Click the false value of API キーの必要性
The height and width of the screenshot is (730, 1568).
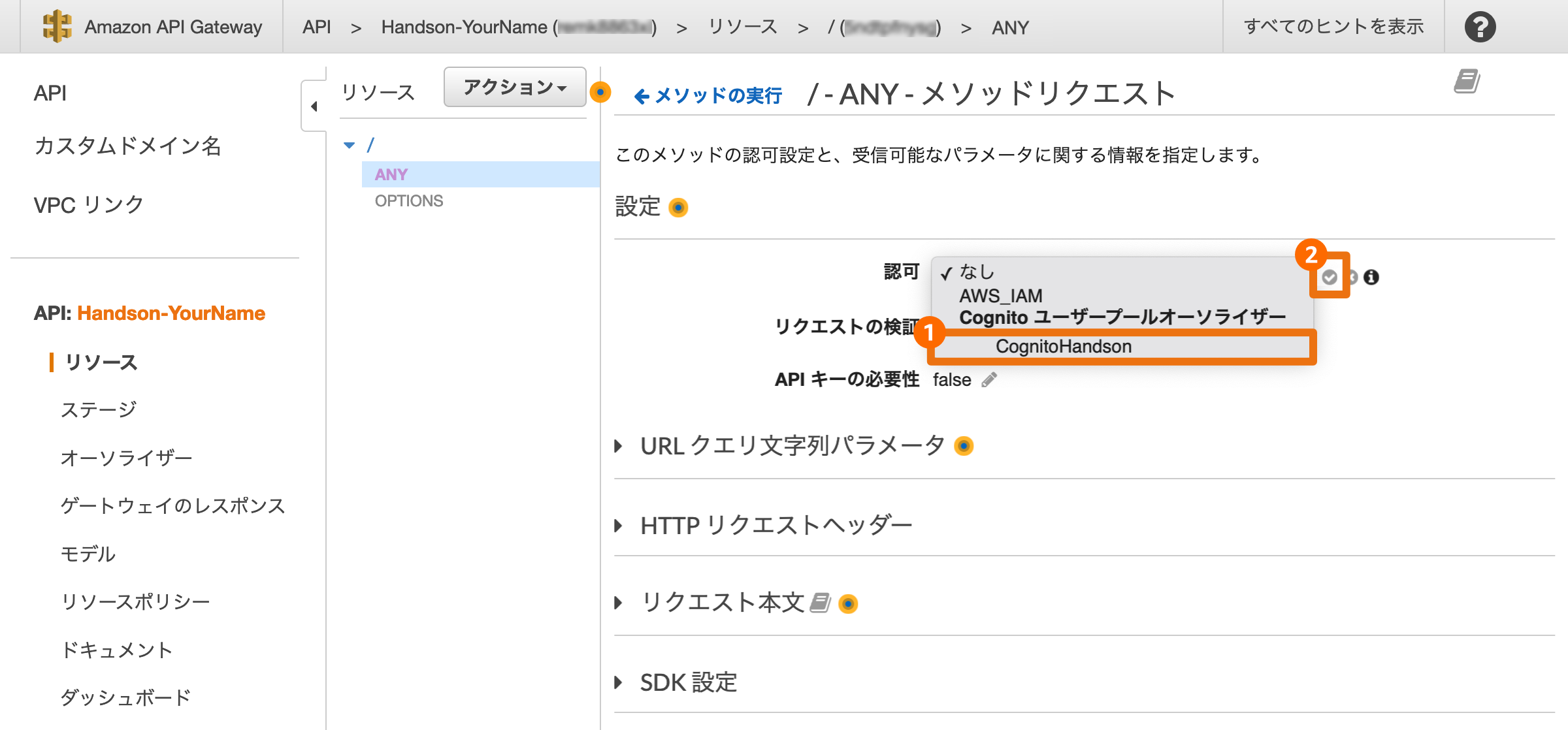[x=952, y=379]
